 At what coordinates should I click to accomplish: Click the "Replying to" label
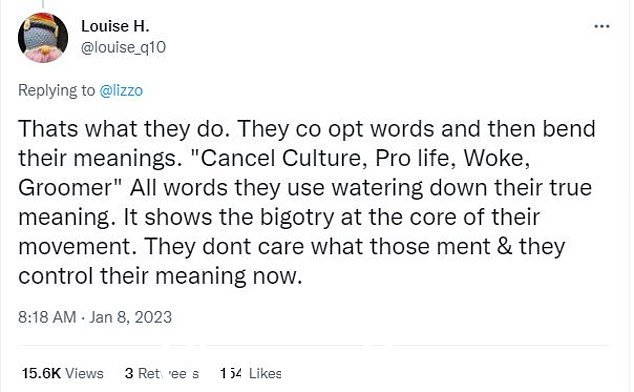tap(57, 90)
